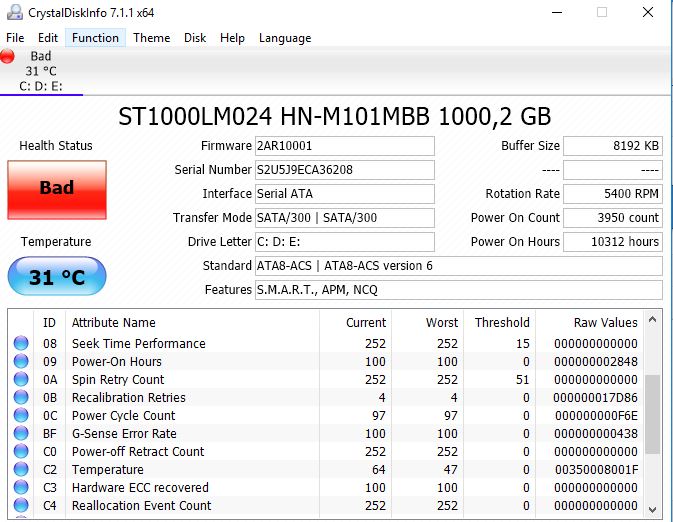The height and width of the screenshot is (522, 673).
Task: Click raw value 000000000438
Action: [x=596, y=434]
